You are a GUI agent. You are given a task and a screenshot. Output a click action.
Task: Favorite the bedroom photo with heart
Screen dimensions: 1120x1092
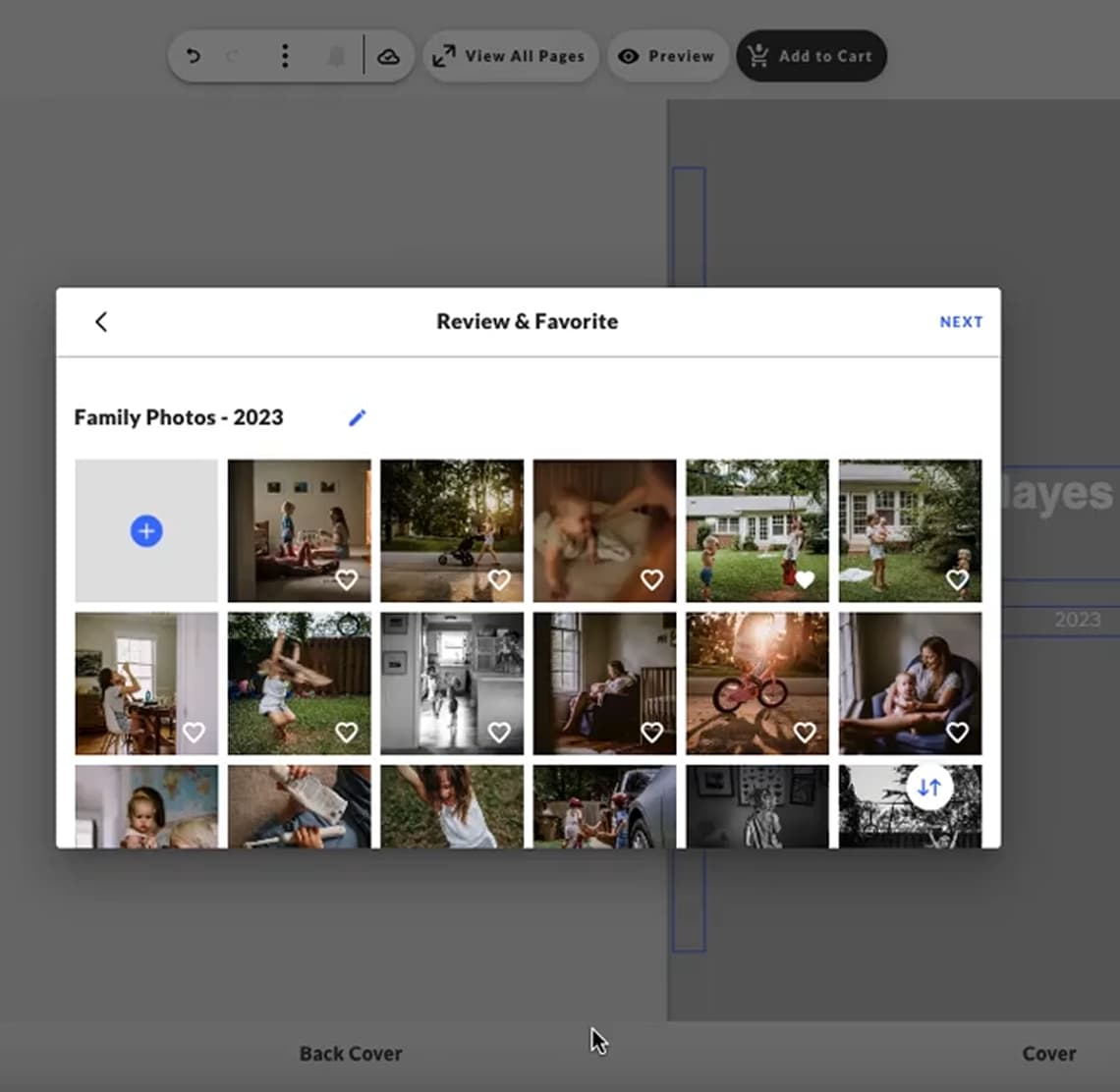tap(346, 580)
